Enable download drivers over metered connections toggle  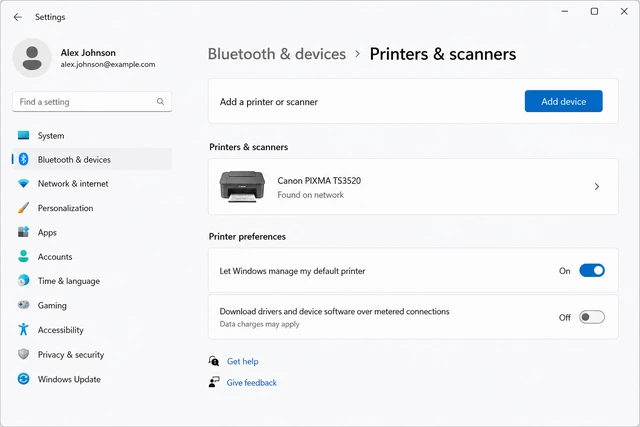coord(592,317)
